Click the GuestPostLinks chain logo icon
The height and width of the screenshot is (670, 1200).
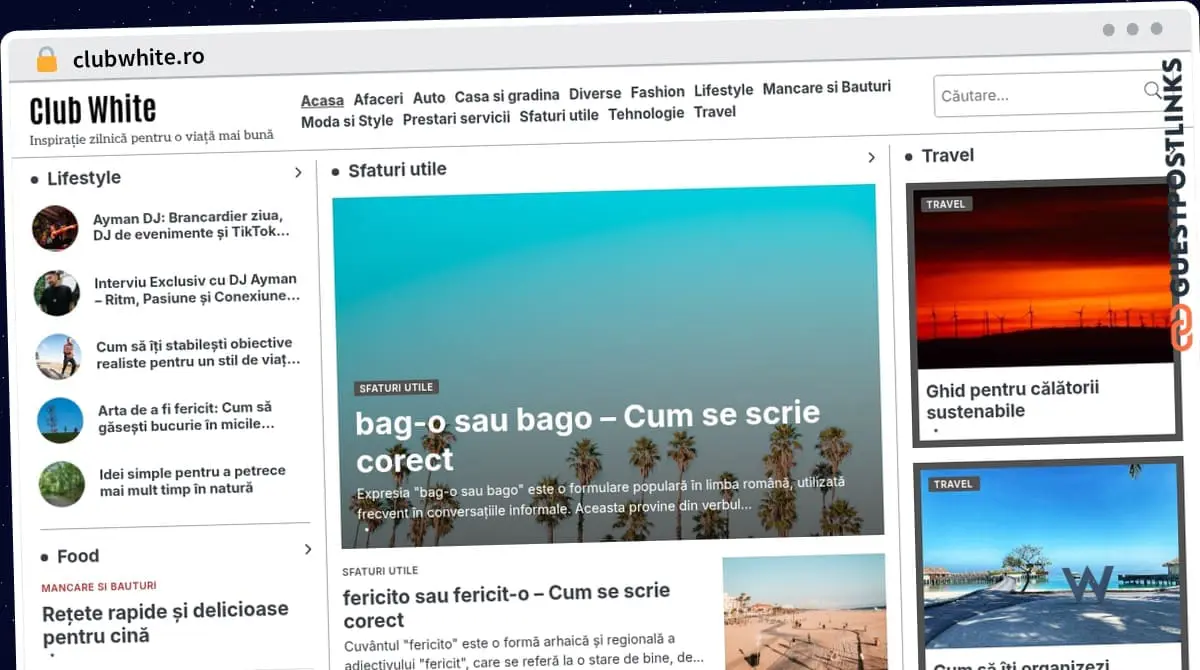1181,328
